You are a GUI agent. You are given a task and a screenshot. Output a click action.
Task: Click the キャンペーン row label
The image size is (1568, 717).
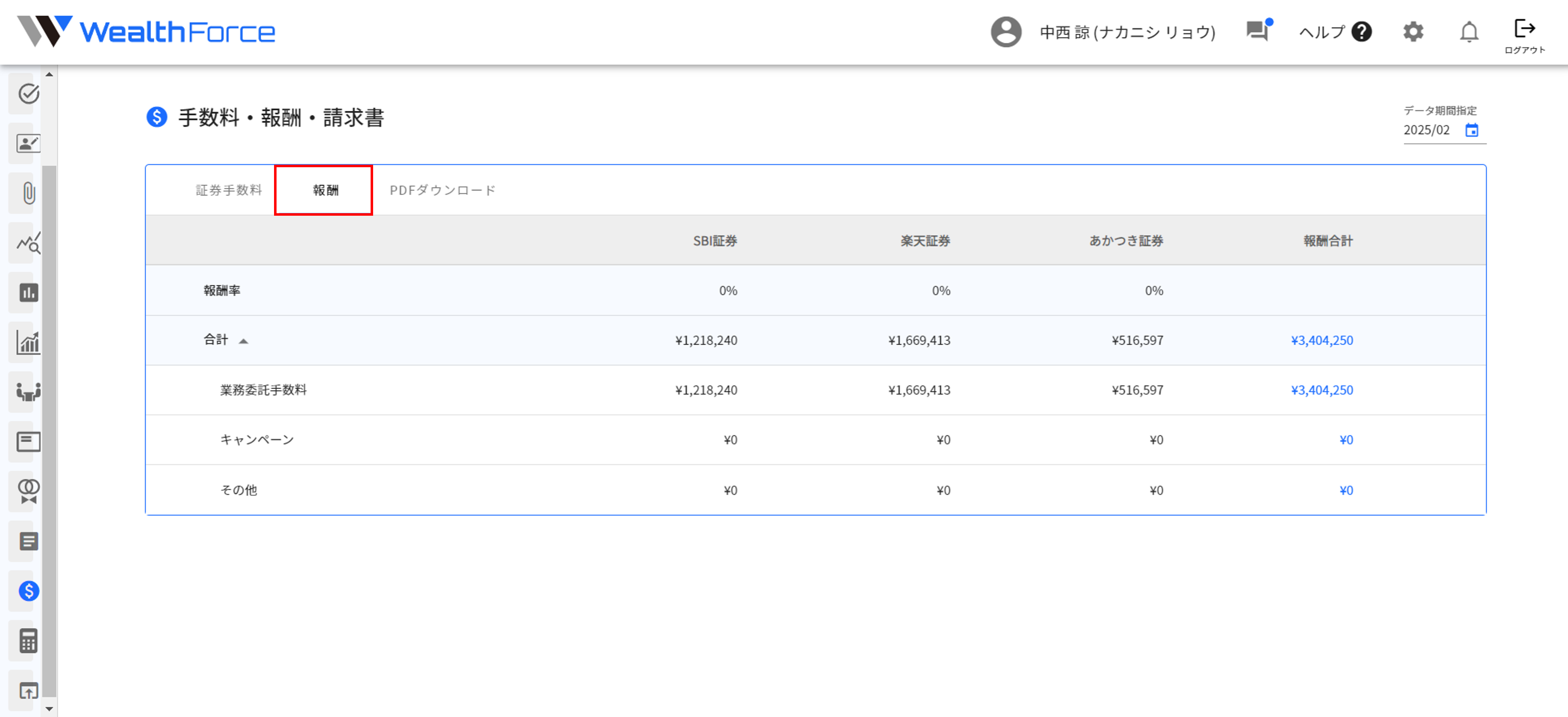point(257,440)
